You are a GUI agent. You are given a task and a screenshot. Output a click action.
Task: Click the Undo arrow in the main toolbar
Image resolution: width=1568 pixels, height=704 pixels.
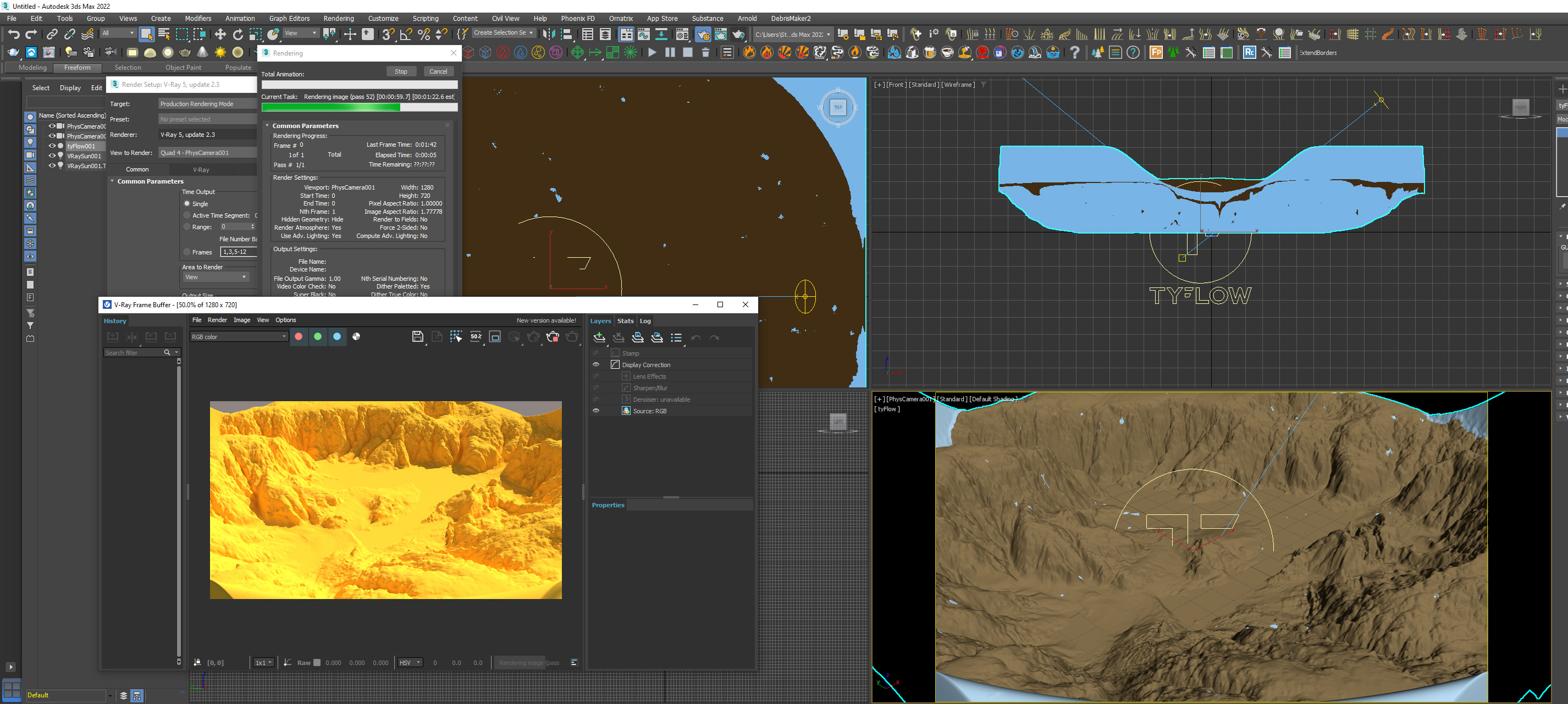click(13, 34)
